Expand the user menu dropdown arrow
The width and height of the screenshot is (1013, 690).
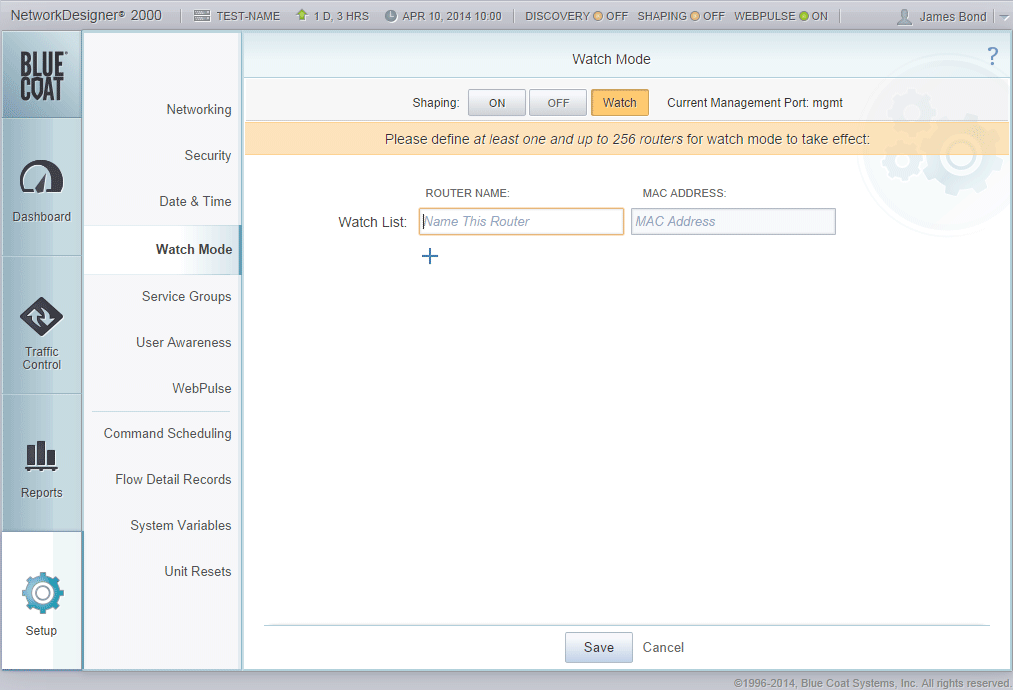point(1003,17)
